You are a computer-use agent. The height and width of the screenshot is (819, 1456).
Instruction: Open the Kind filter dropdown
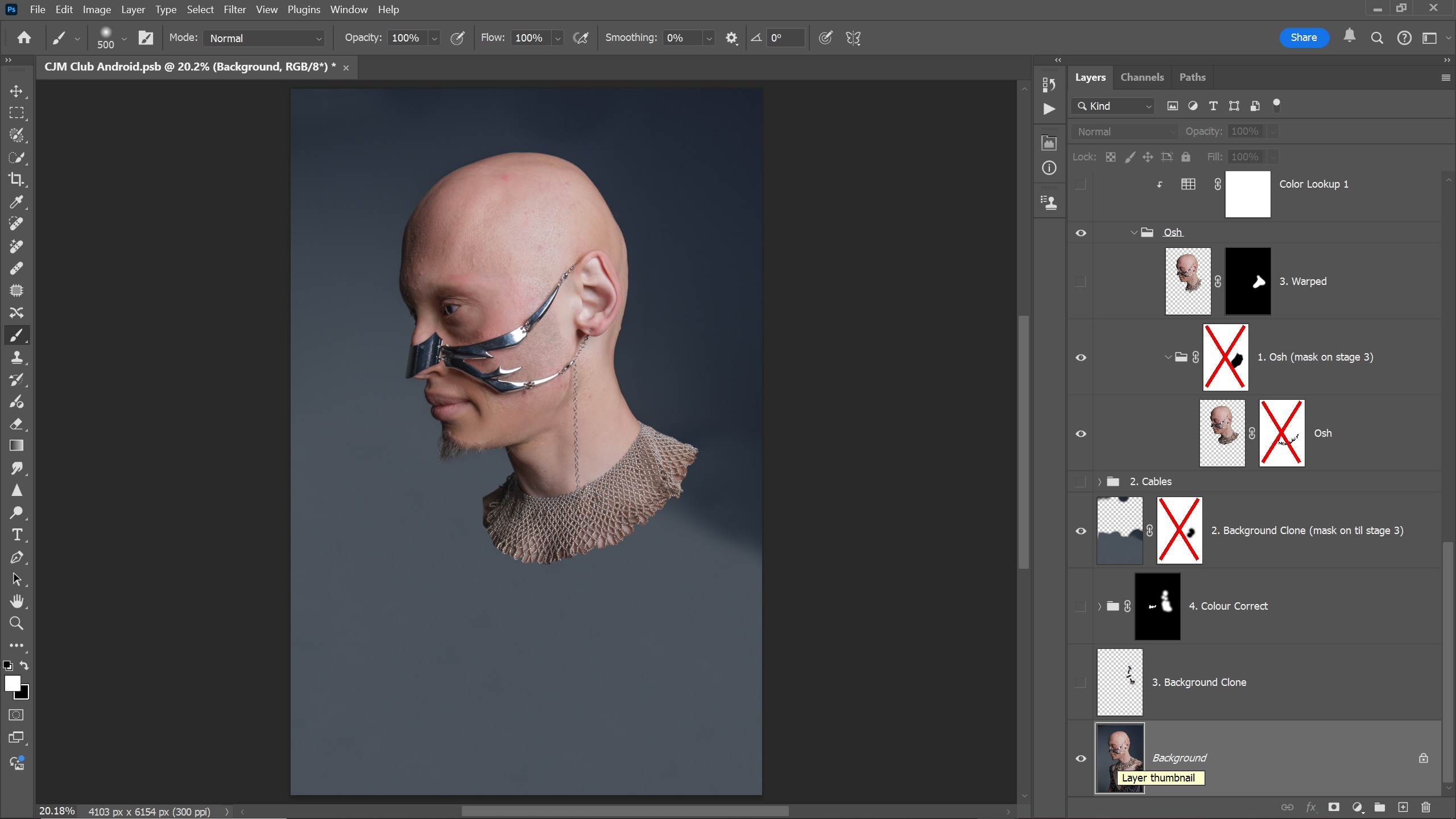click(1114, 106)
